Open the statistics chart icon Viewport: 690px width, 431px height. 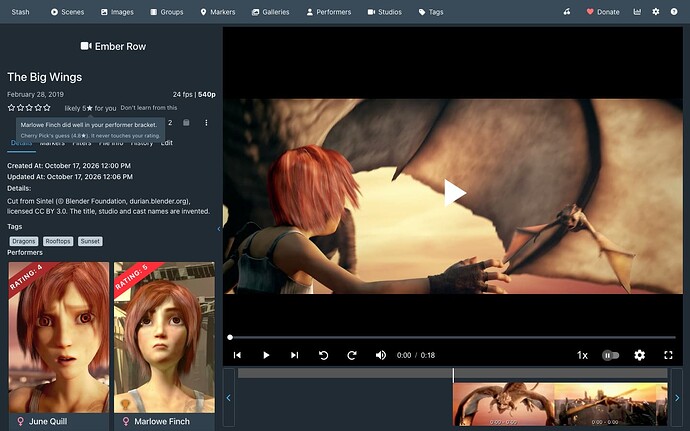[x=637, y=12]
